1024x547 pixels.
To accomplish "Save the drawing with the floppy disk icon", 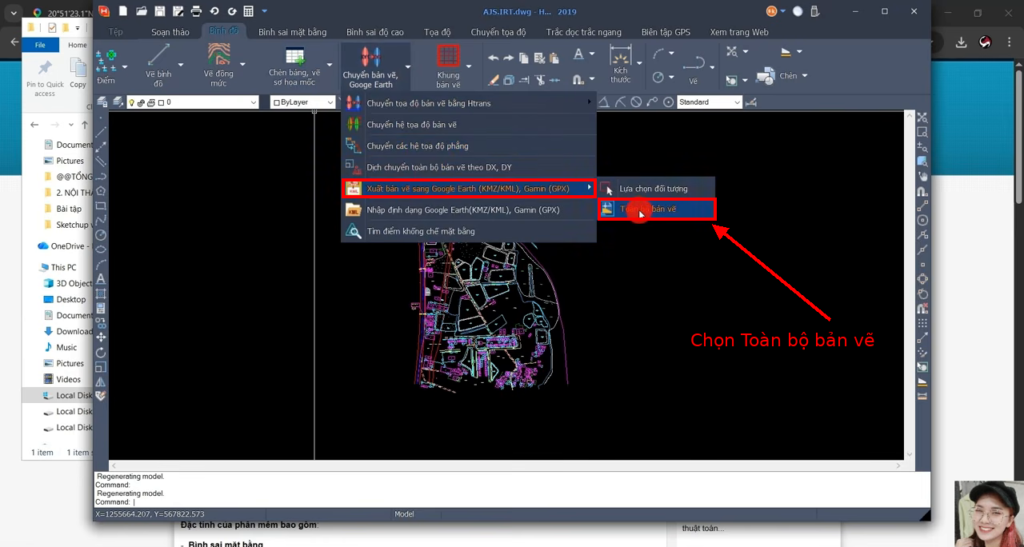I will [x=159, y=11].
